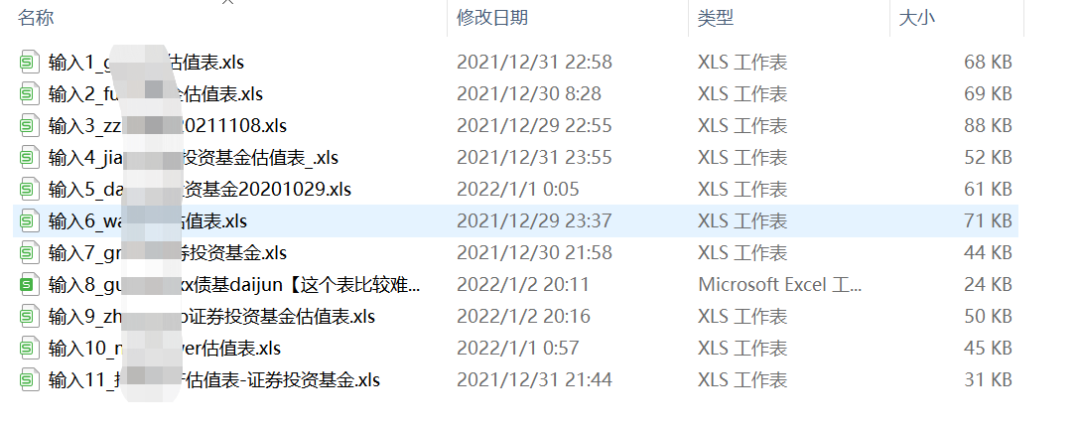The width and height of the screenshot is (1080, 431).
Task: Sort by 大小 column header
Action: tap(917, 18)
